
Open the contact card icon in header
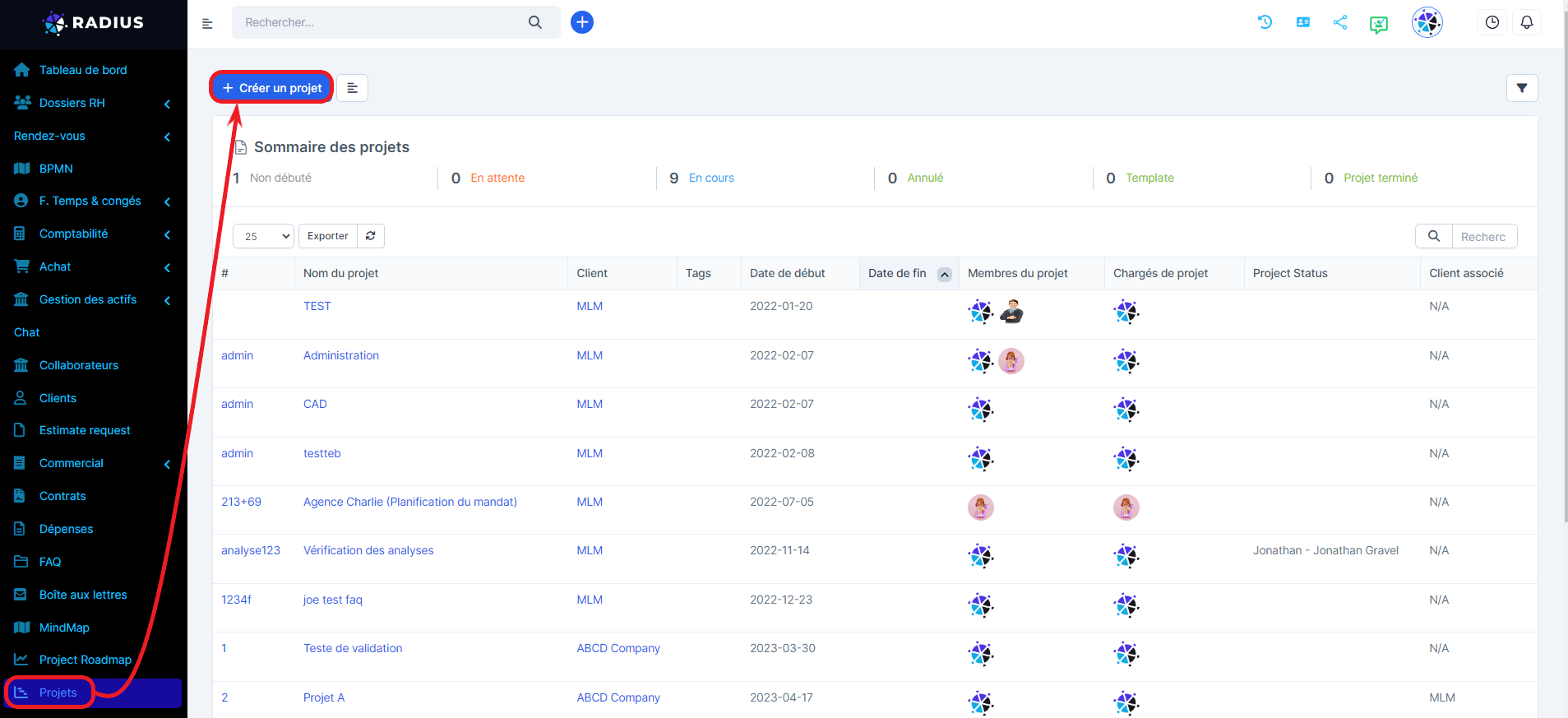(x=1303, y=22)
